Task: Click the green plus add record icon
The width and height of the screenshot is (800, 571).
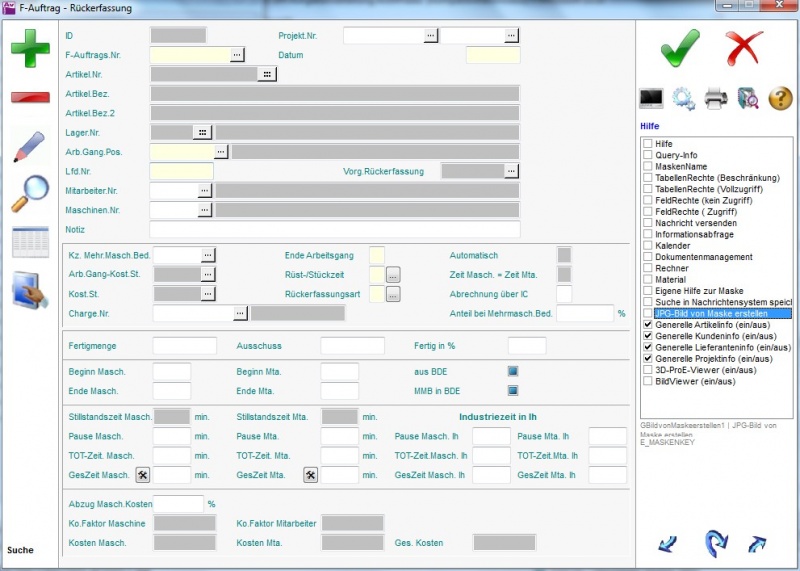Action: [x=30, y=48]
